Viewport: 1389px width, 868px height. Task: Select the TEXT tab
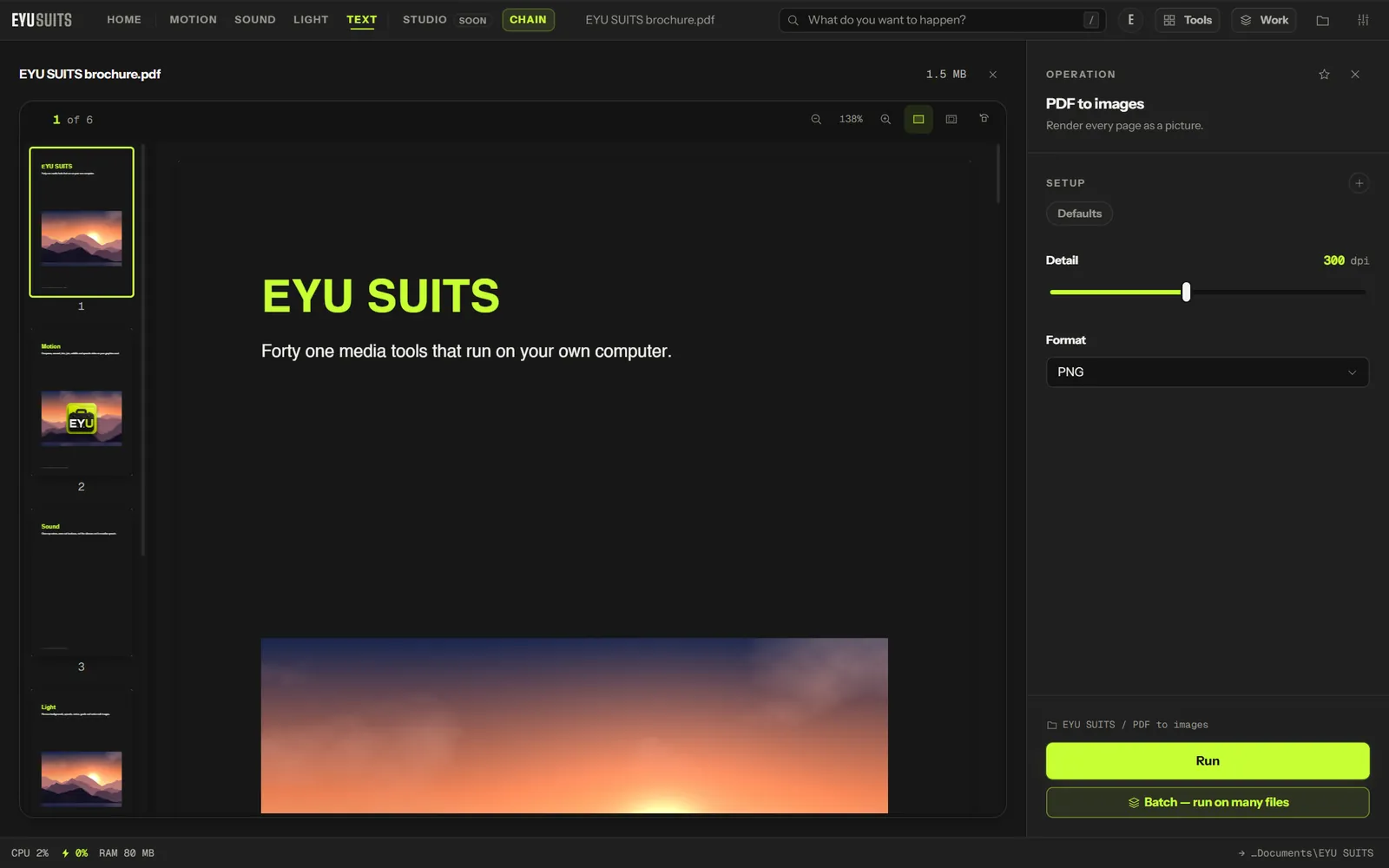coord(362,20)
